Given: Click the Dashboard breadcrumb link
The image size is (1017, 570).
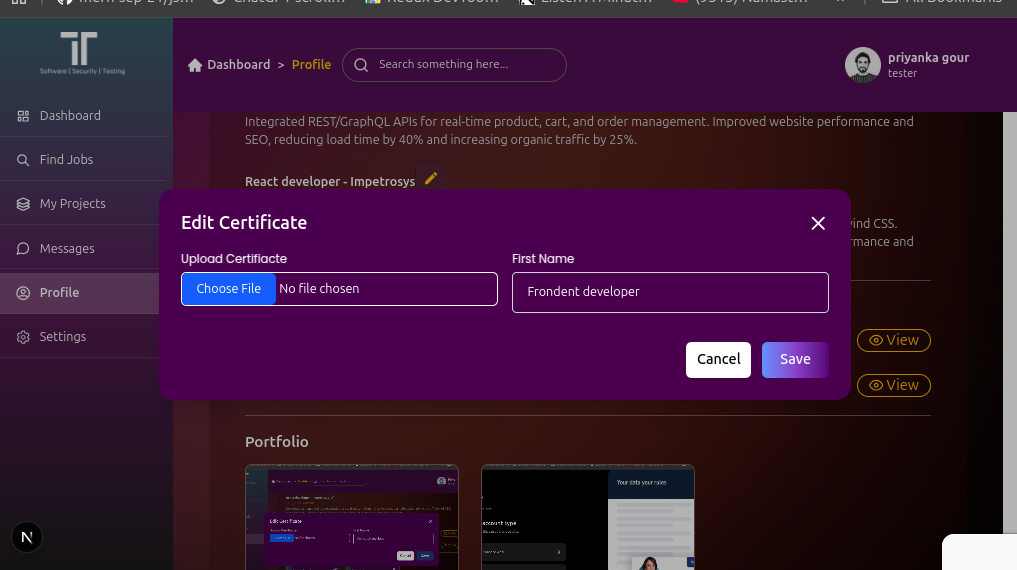Looking at the screenshot, I should (238, 65).
